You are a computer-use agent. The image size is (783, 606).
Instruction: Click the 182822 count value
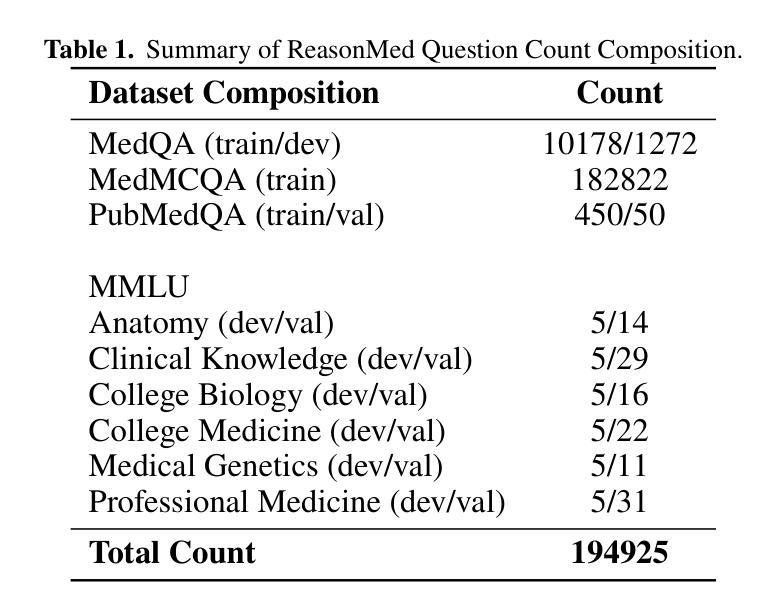click(619, 180)
